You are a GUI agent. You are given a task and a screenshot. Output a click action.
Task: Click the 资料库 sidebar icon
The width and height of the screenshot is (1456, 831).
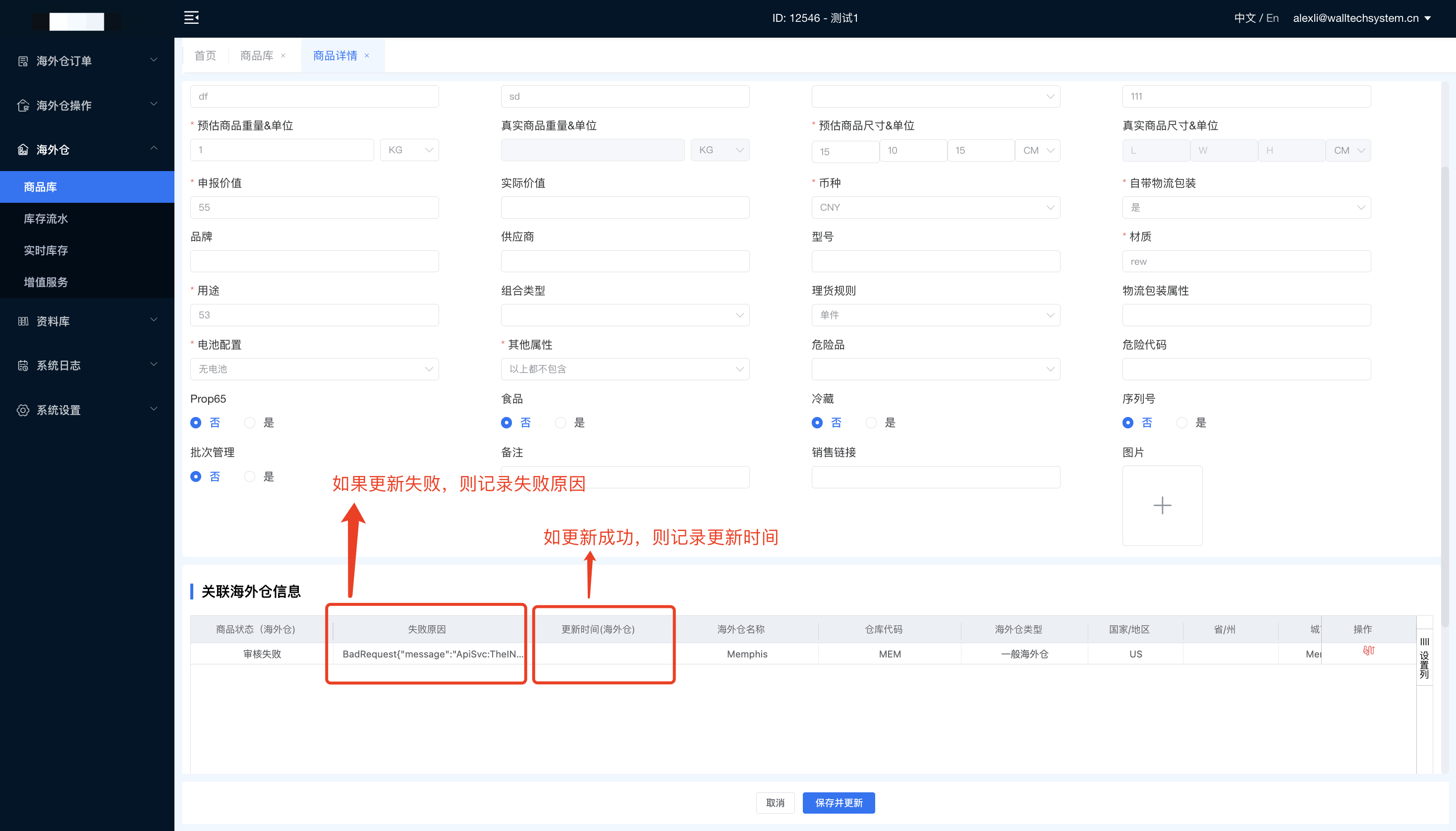[x=23, y=321]
